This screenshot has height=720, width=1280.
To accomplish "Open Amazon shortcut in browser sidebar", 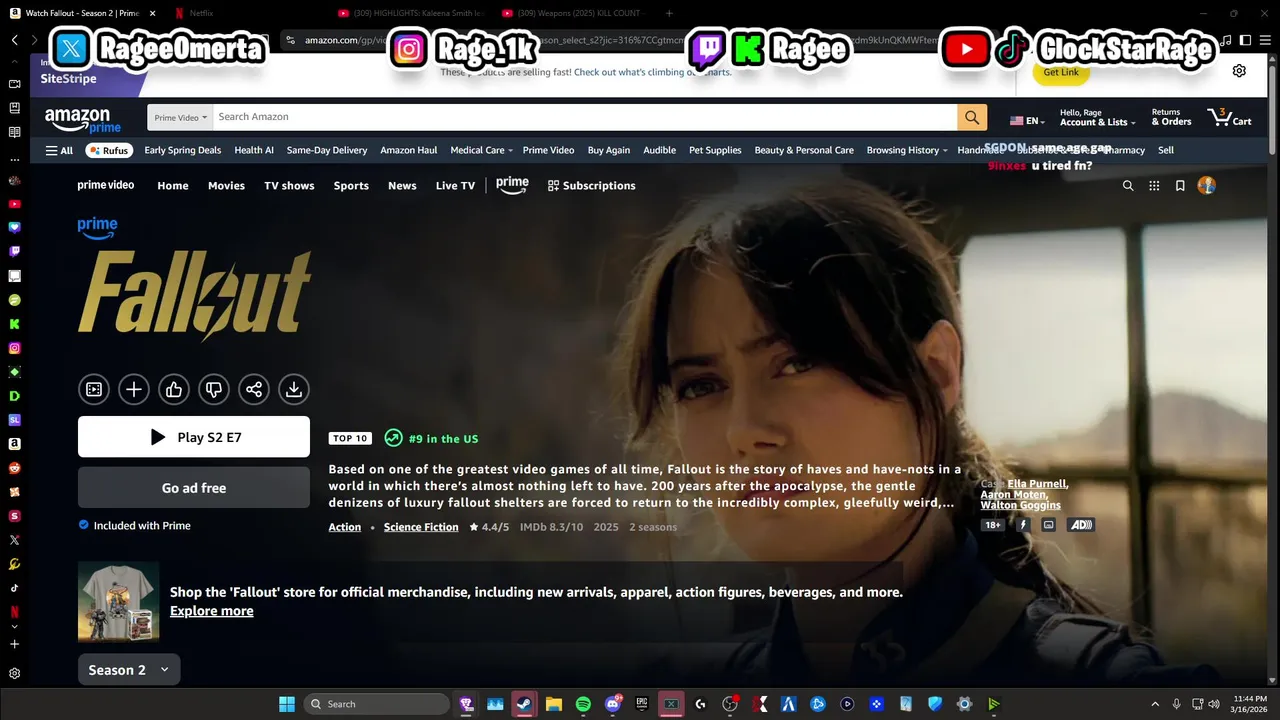I will [14, 443].
